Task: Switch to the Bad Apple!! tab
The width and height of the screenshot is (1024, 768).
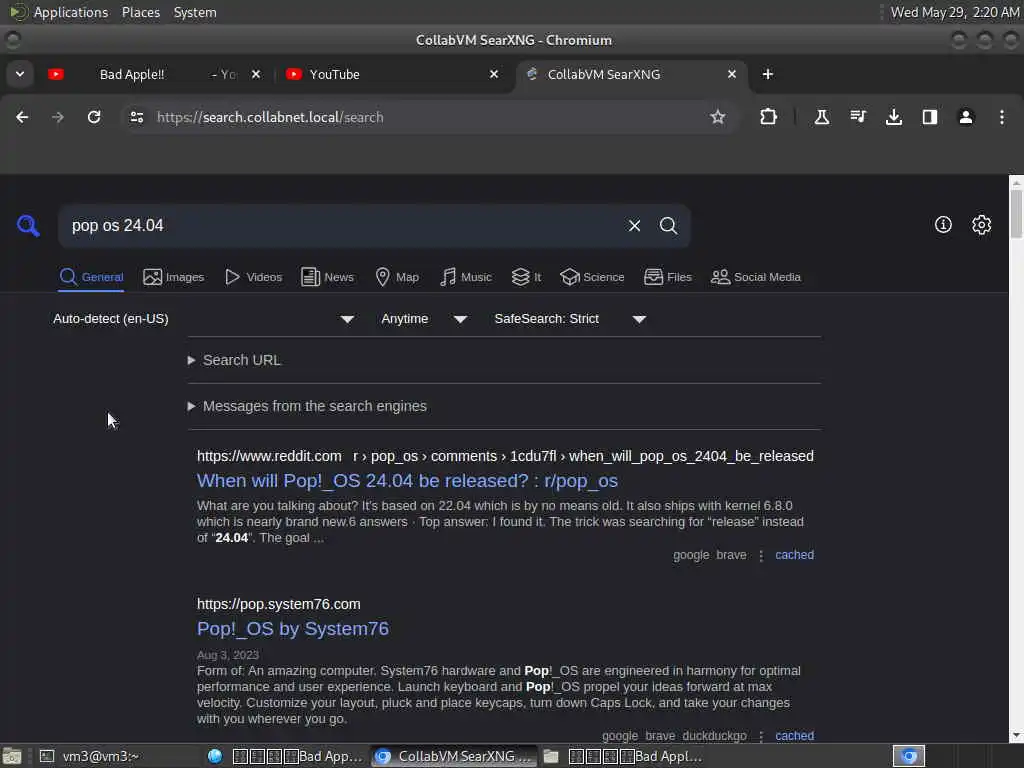Action: coord(153,74)
